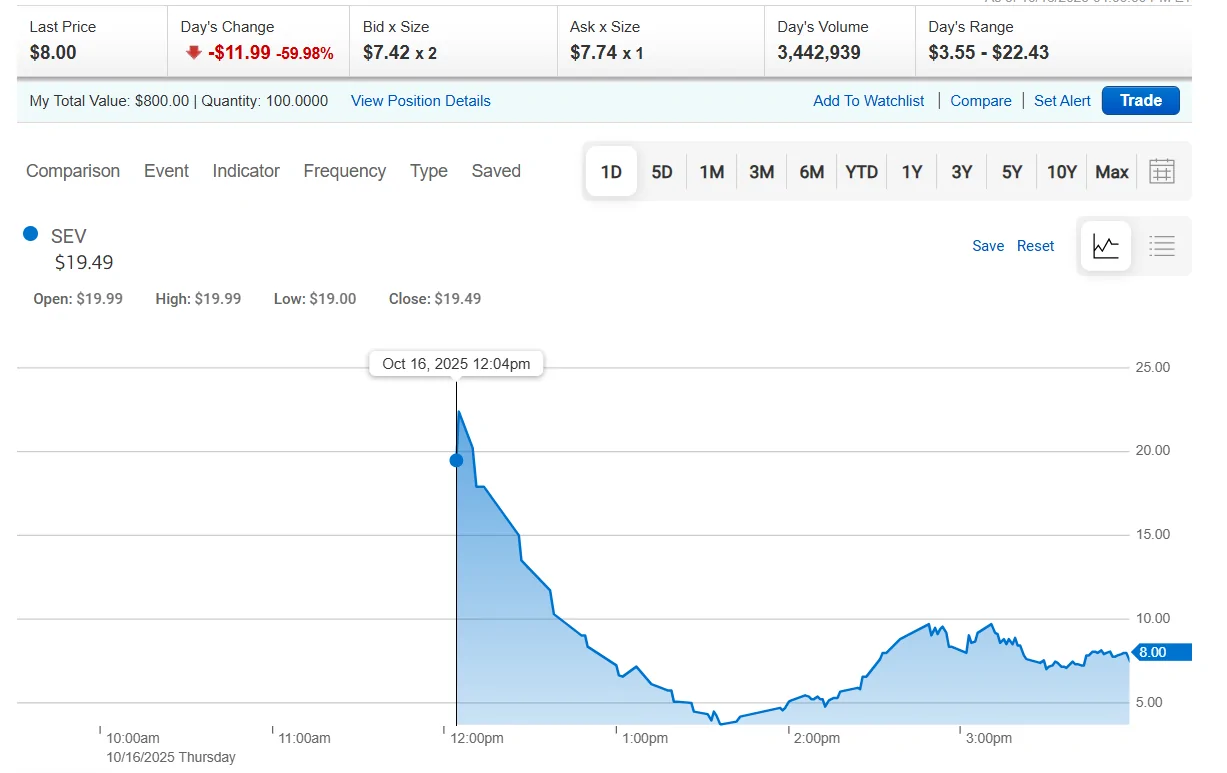Switch to line chart view icon
Screen dimensions: 1227x773
coord(1106,246)
